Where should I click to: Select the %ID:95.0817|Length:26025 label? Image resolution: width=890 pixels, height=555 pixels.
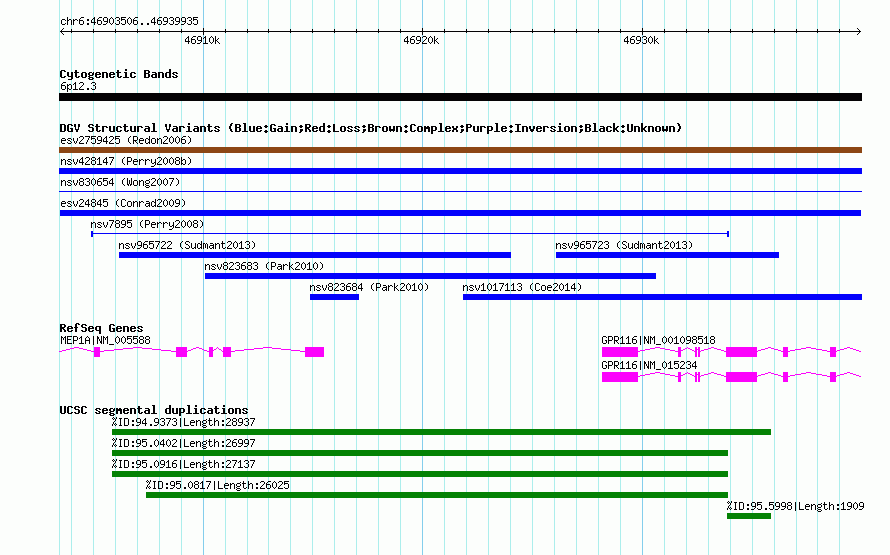(217, 485)
